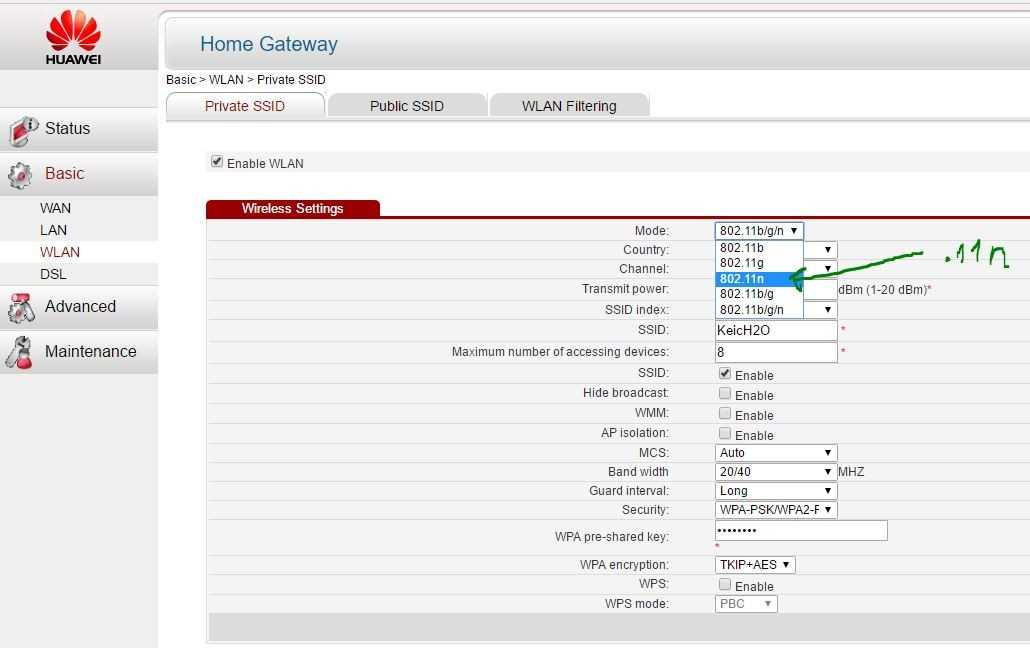The width and height of the screenshot is (1030, 648).
Task: Click the Huawei logo
Action: click(x=74, y=37)
